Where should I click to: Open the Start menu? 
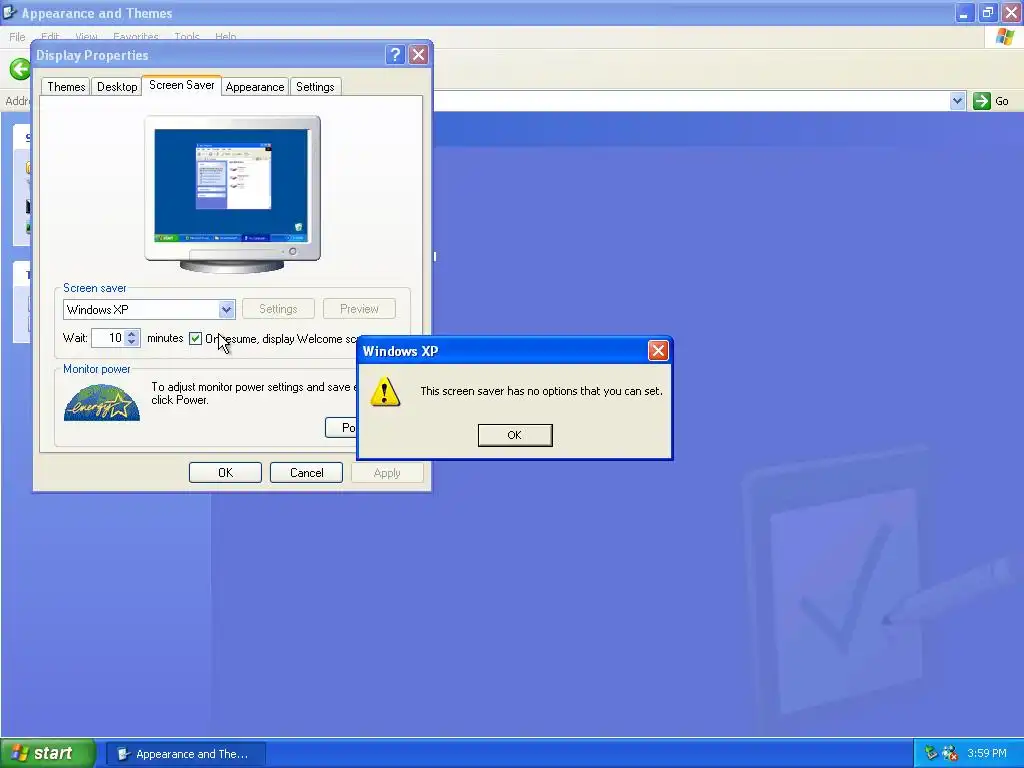48,753
